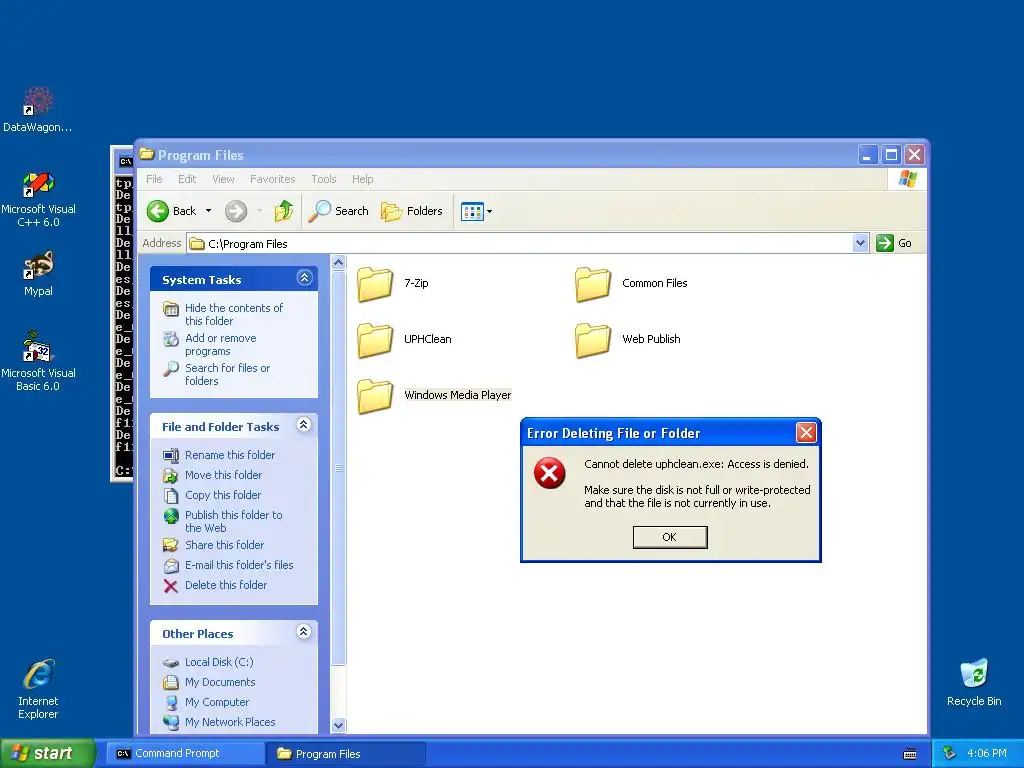Select the UPHClean folder icon
The image size is (1024, 768).
[376, 340]
